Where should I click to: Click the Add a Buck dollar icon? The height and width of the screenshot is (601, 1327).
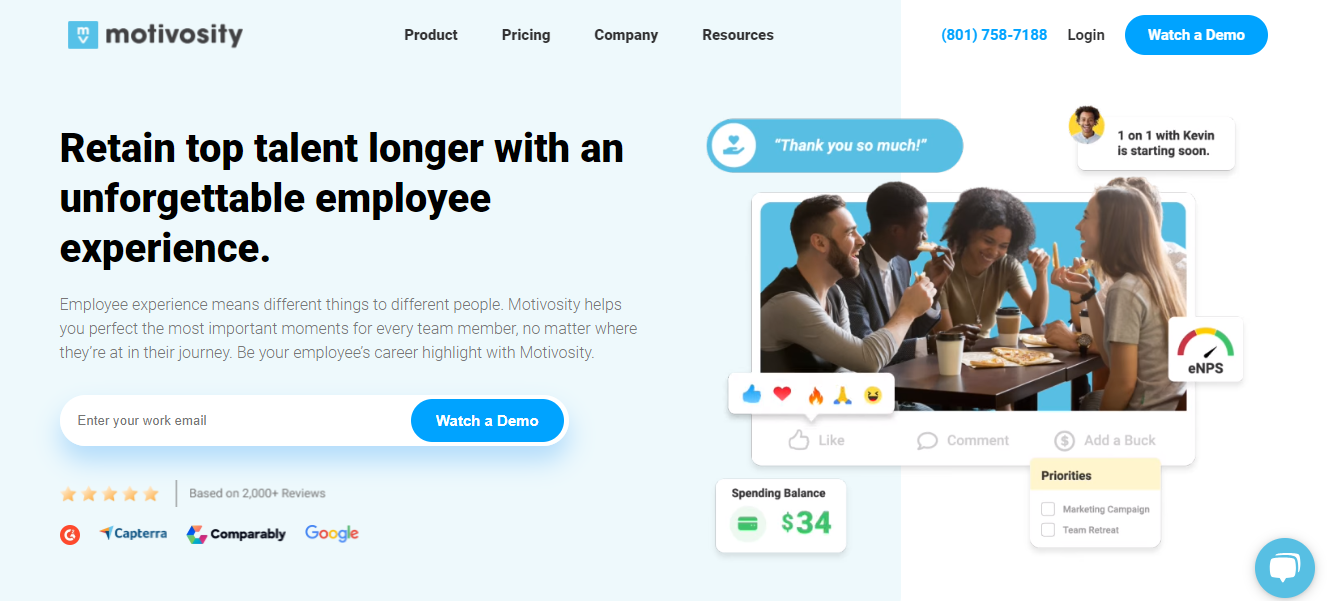click(1064, 440)
